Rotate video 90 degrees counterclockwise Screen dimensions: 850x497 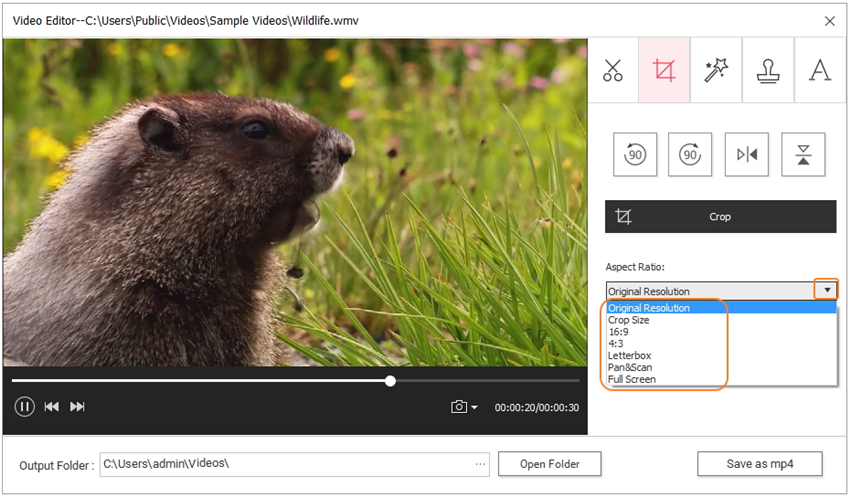point(634,154)
